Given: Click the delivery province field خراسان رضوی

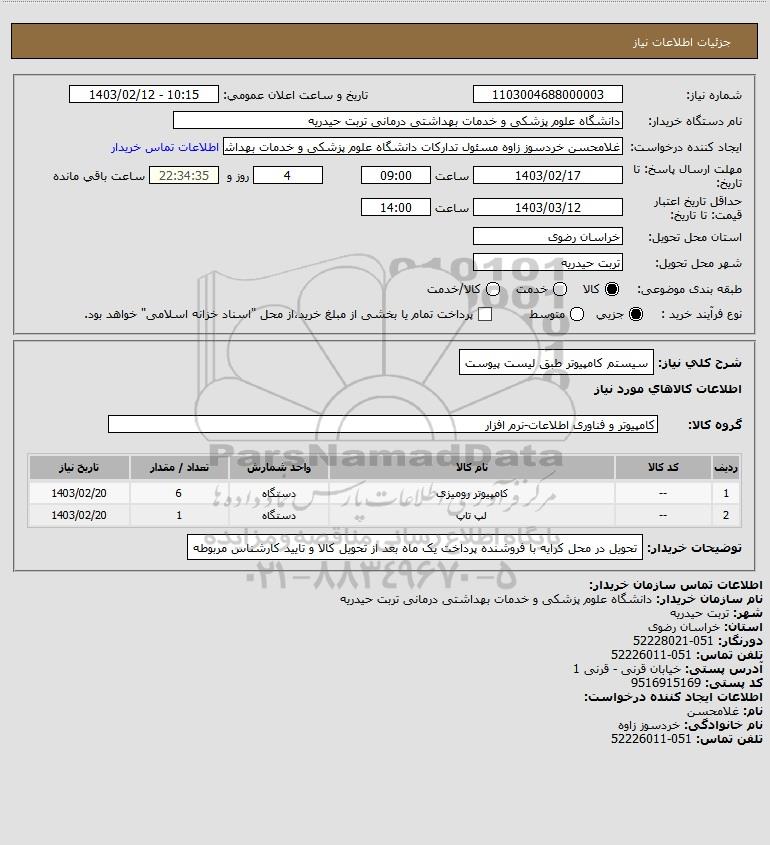Looking at the screenshot, I should tap(547, 236).
